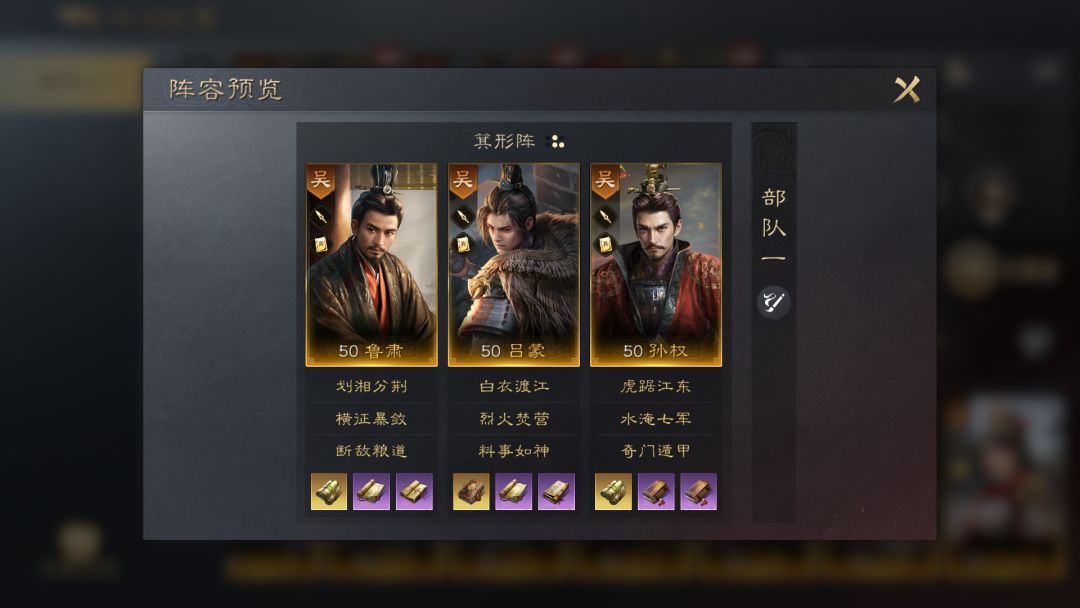Close the 阵容预览 window
The image size is (1080, 608).
(906, 89)
